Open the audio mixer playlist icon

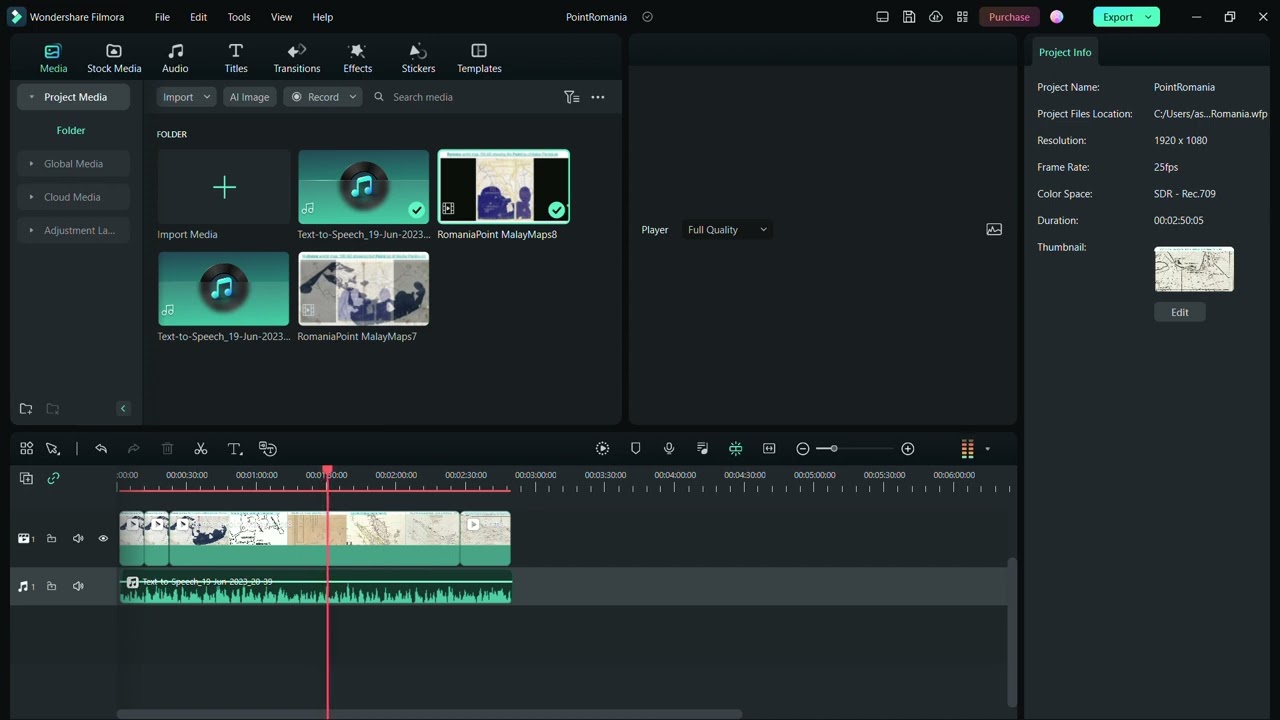(702, 449)
